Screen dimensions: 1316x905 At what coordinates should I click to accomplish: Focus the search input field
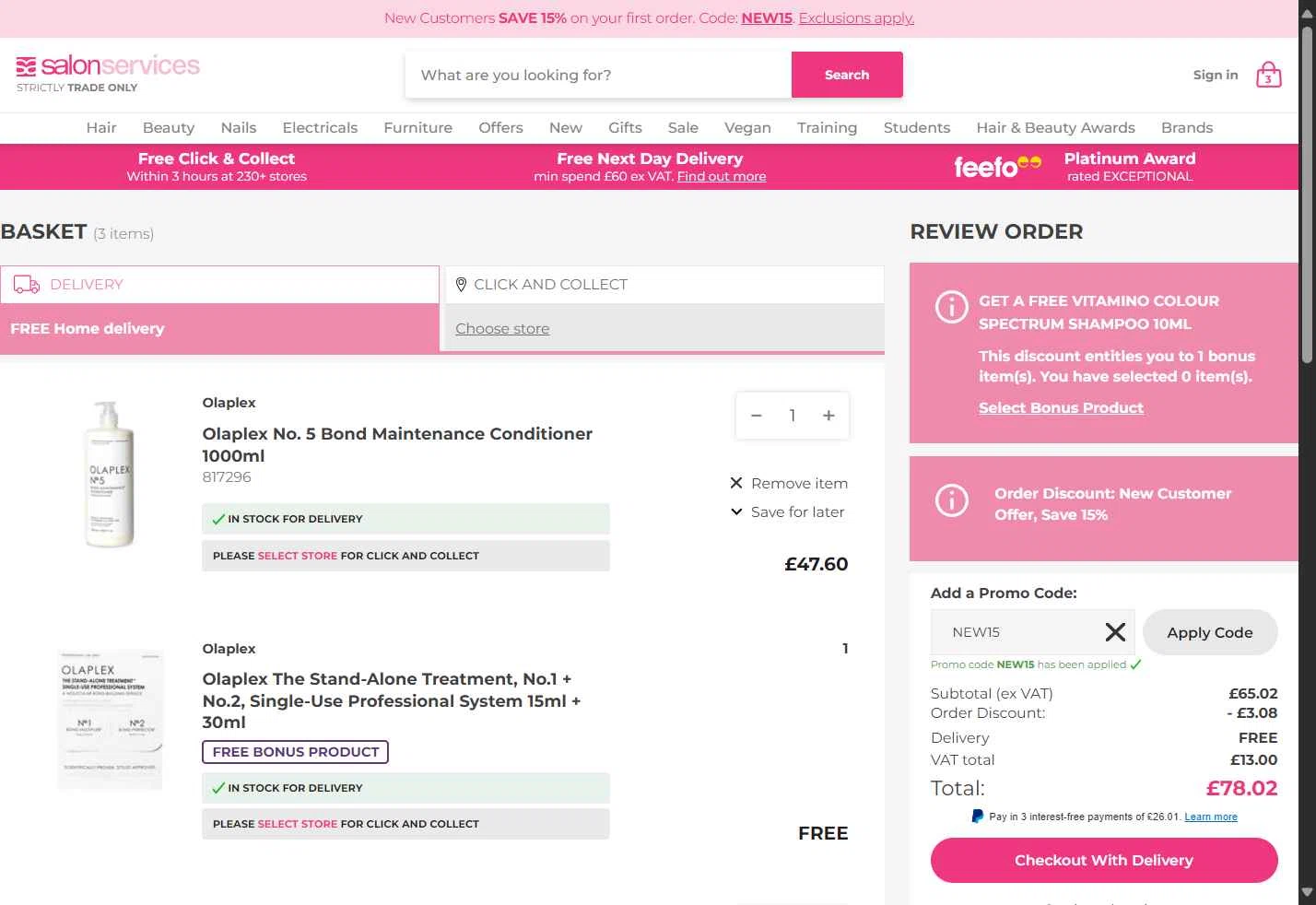coord(598,75)
